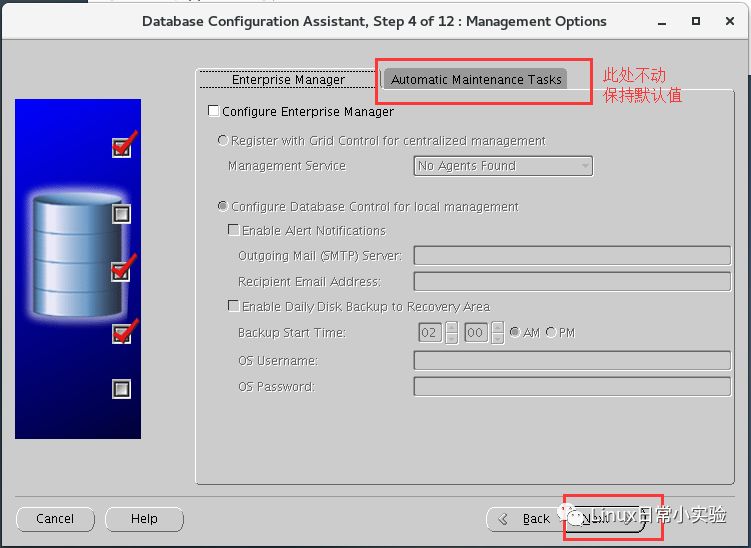
Task: Minimize the Database Configuration Assistant window
Action: pos(662,22)
